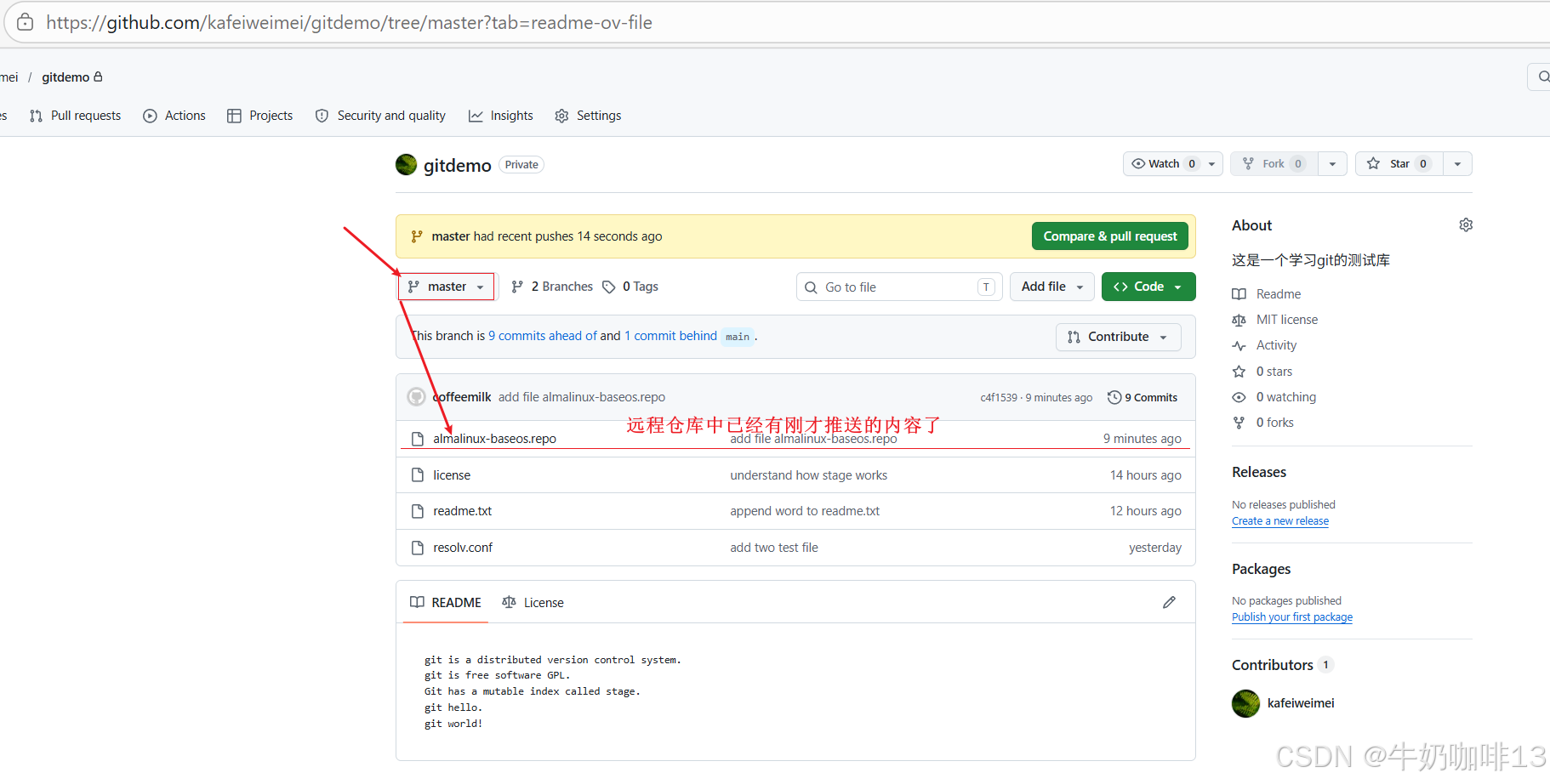The width and height of the screenshot is (1550, 784).
Task: Open the 0 stars link
Action: [1262, 372]
